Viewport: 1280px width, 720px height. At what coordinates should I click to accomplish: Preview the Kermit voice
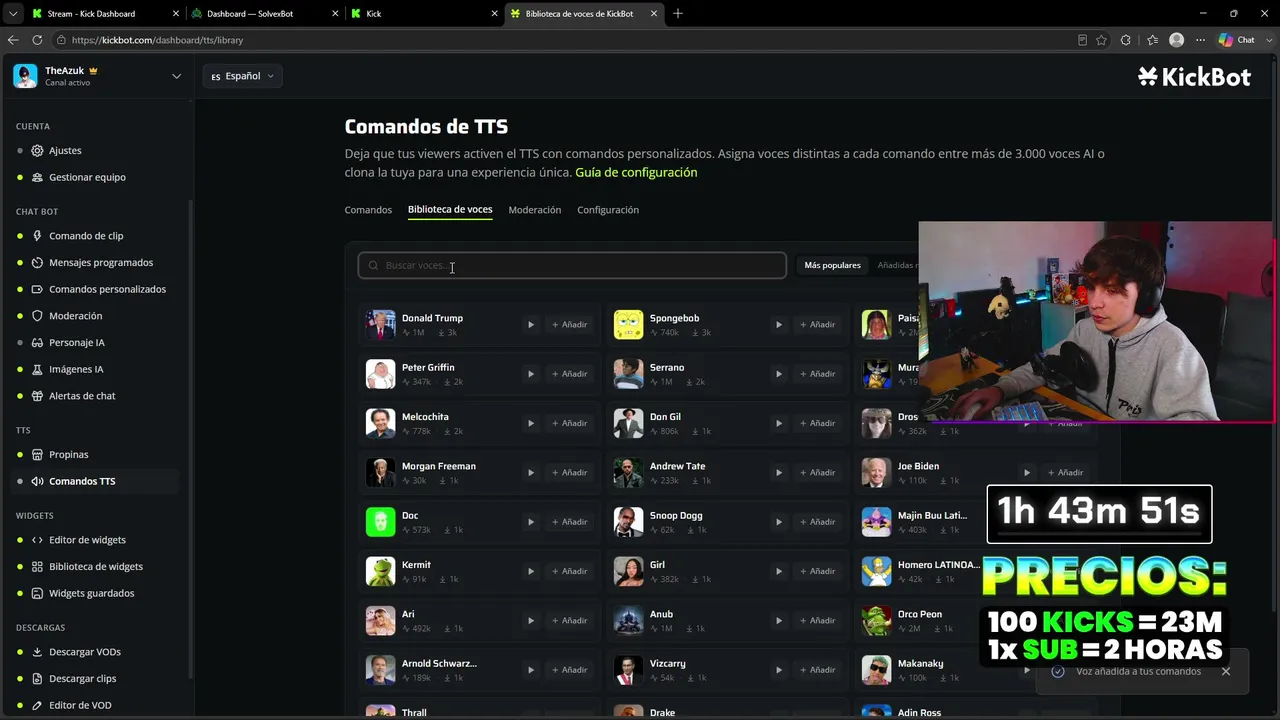point(531,571)
